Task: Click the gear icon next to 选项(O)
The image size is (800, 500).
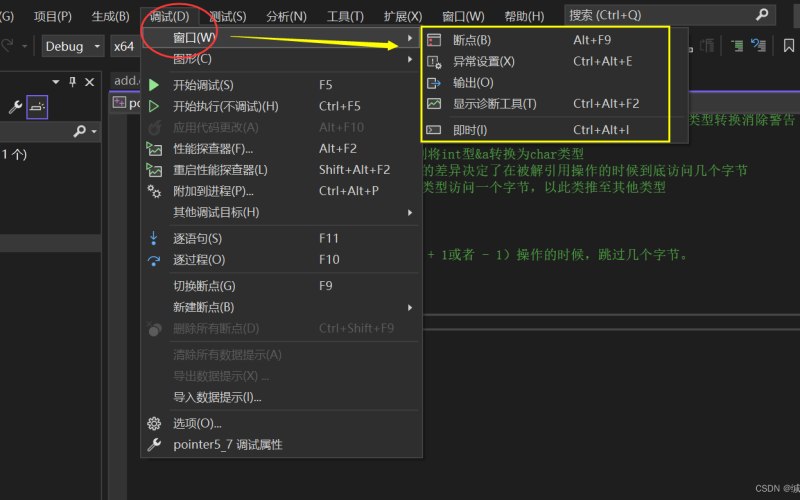Action: click(154, 423)
